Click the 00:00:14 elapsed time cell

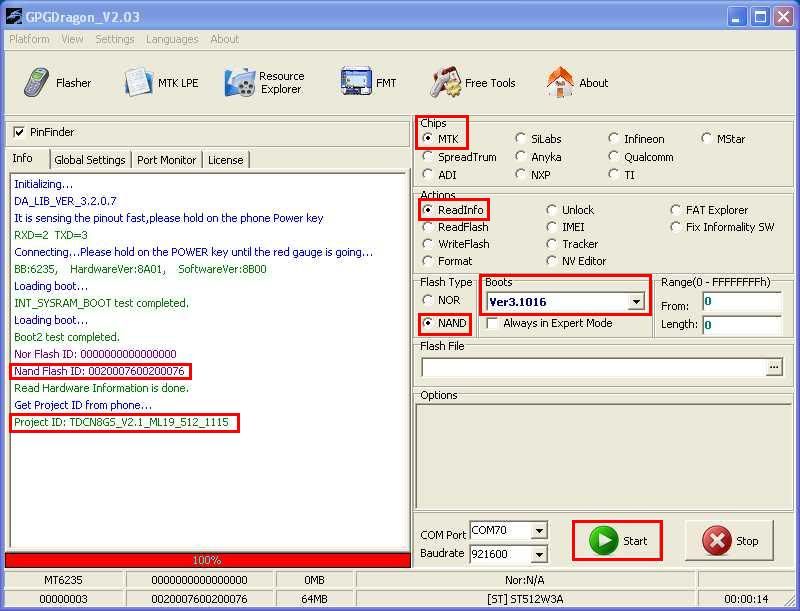tap(746, 599)
